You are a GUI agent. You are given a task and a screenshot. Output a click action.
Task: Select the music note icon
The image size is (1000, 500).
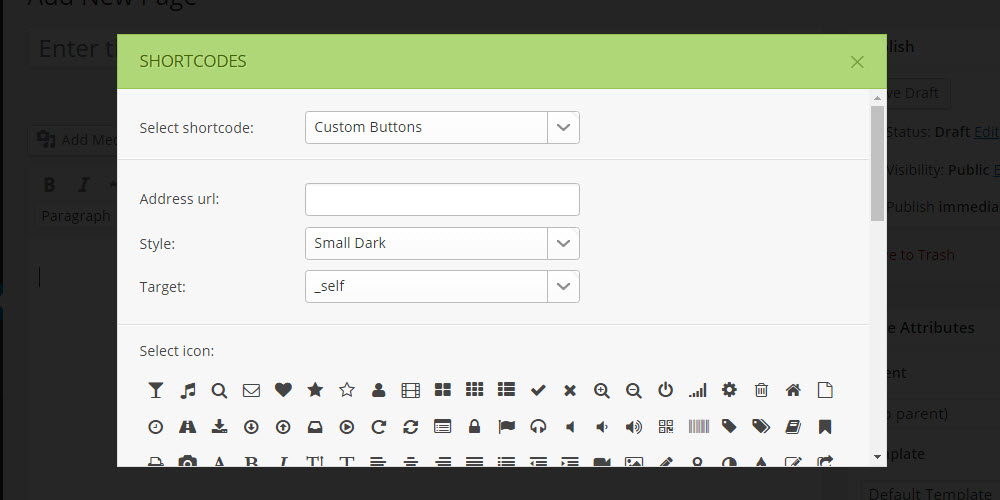coord(188,390)
